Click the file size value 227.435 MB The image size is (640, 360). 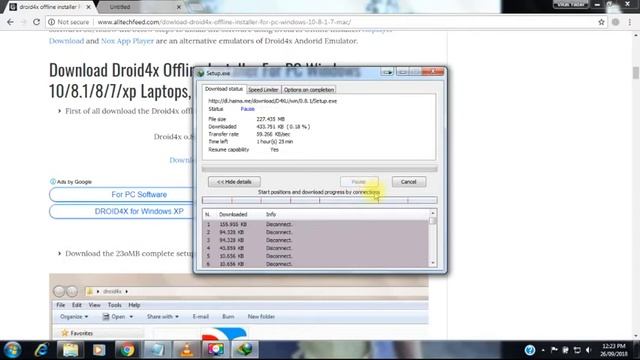pyautogui.click(x=271, y=119)
